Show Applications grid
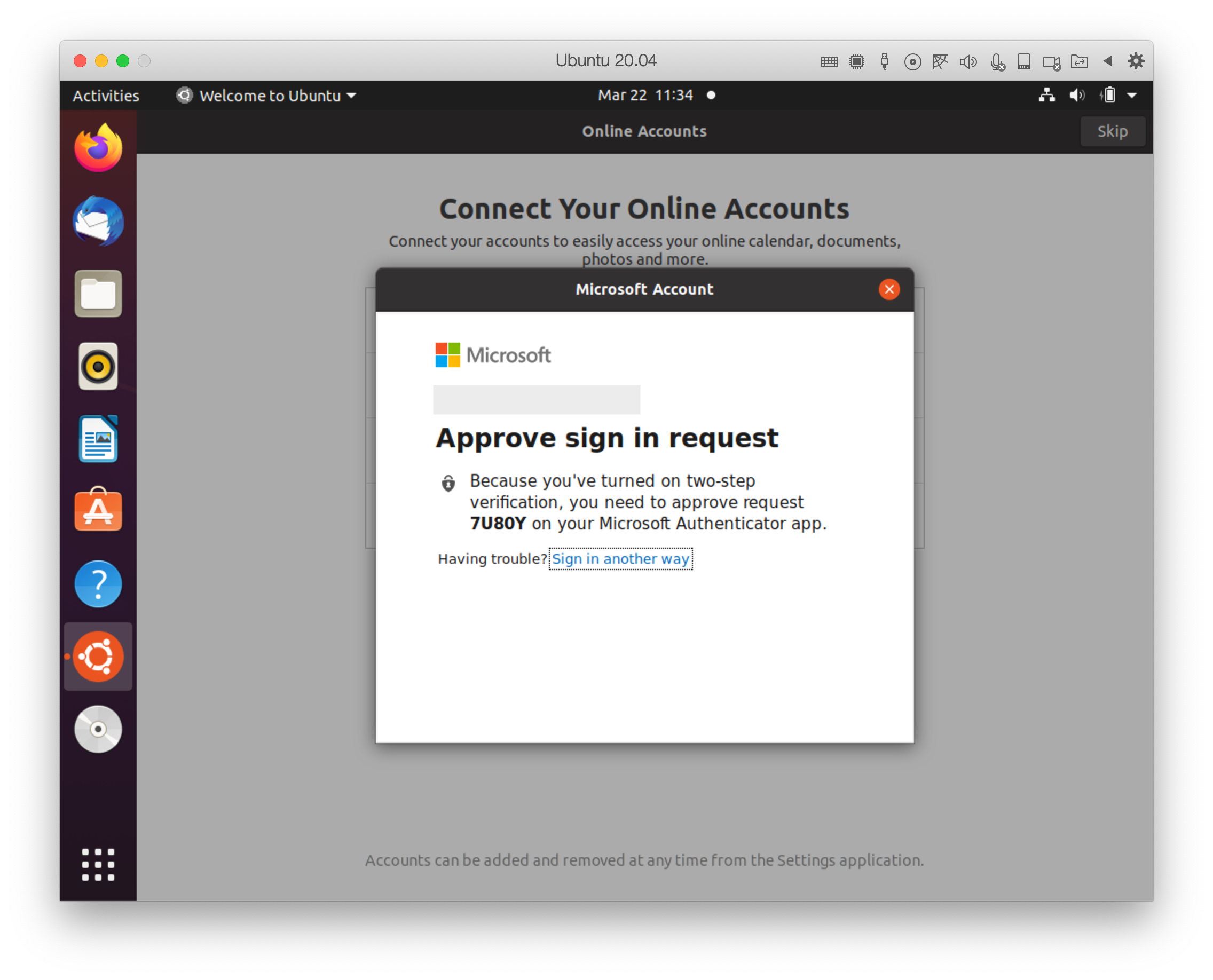The width and height of the screenshot is (1213, 980). (98, 864)
